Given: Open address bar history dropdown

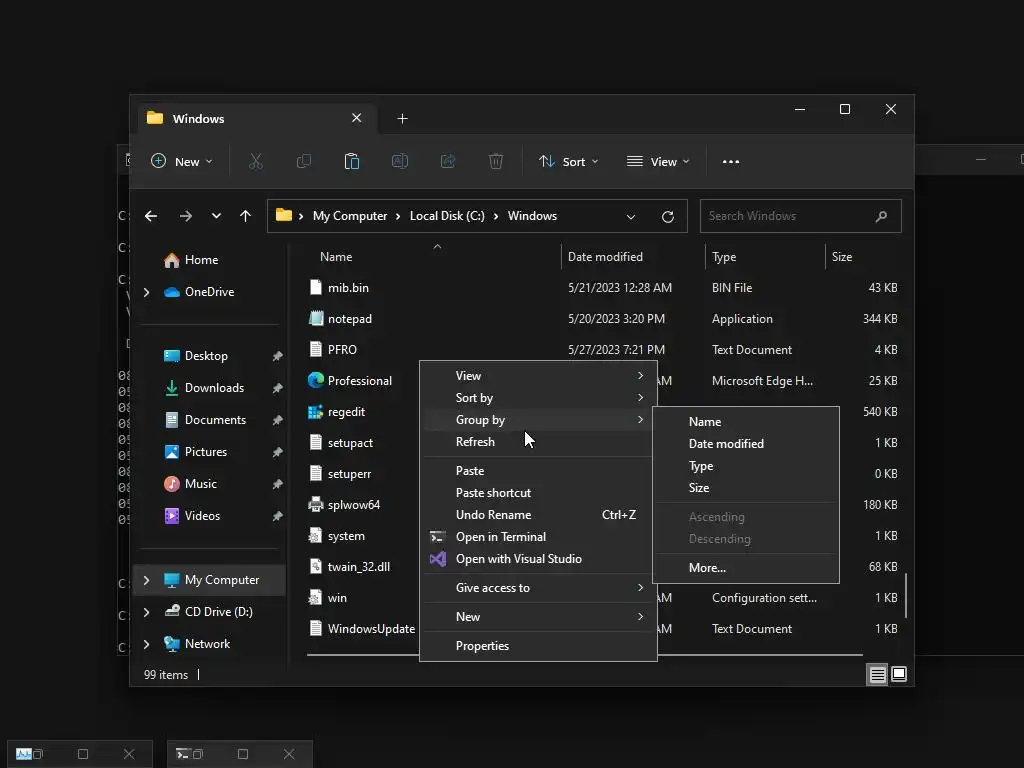Looking at the screenshot, I should click(x=631, y=217).
